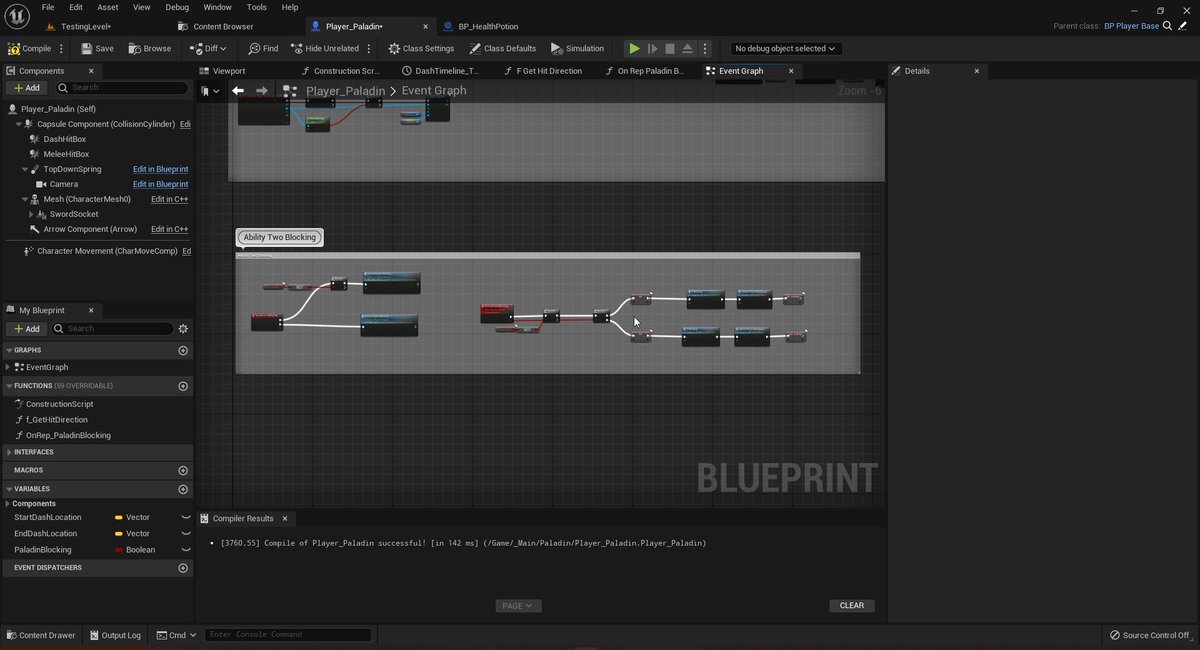Add new event dispatcher plus icon

pyautogui.click(x=183, y=568)
